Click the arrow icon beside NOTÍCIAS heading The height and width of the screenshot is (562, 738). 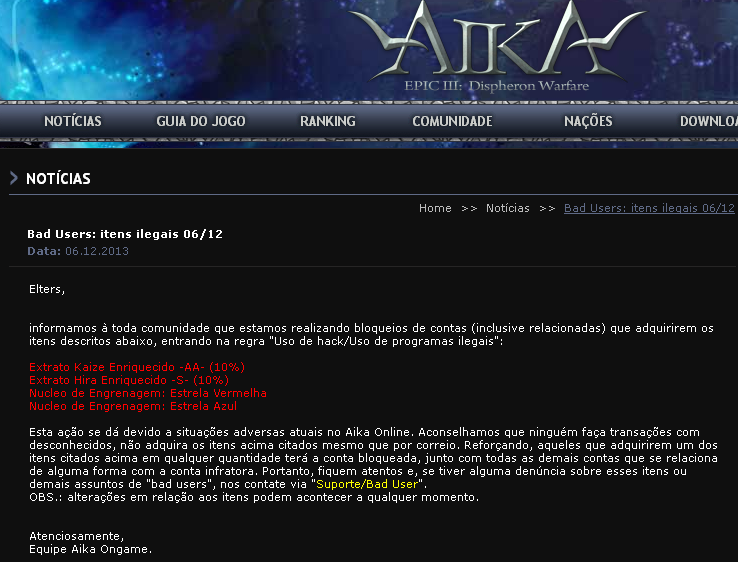[x=14, y=178]
